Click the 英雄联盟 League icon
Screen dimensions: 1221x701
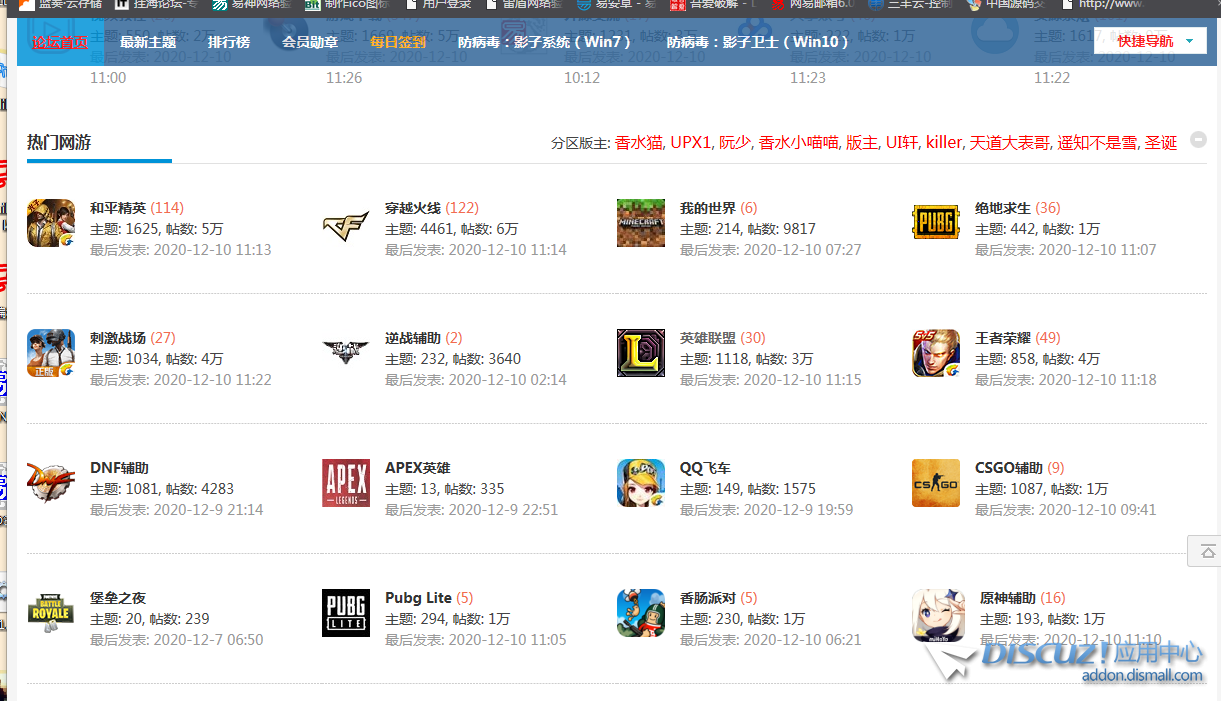[641, 353]
